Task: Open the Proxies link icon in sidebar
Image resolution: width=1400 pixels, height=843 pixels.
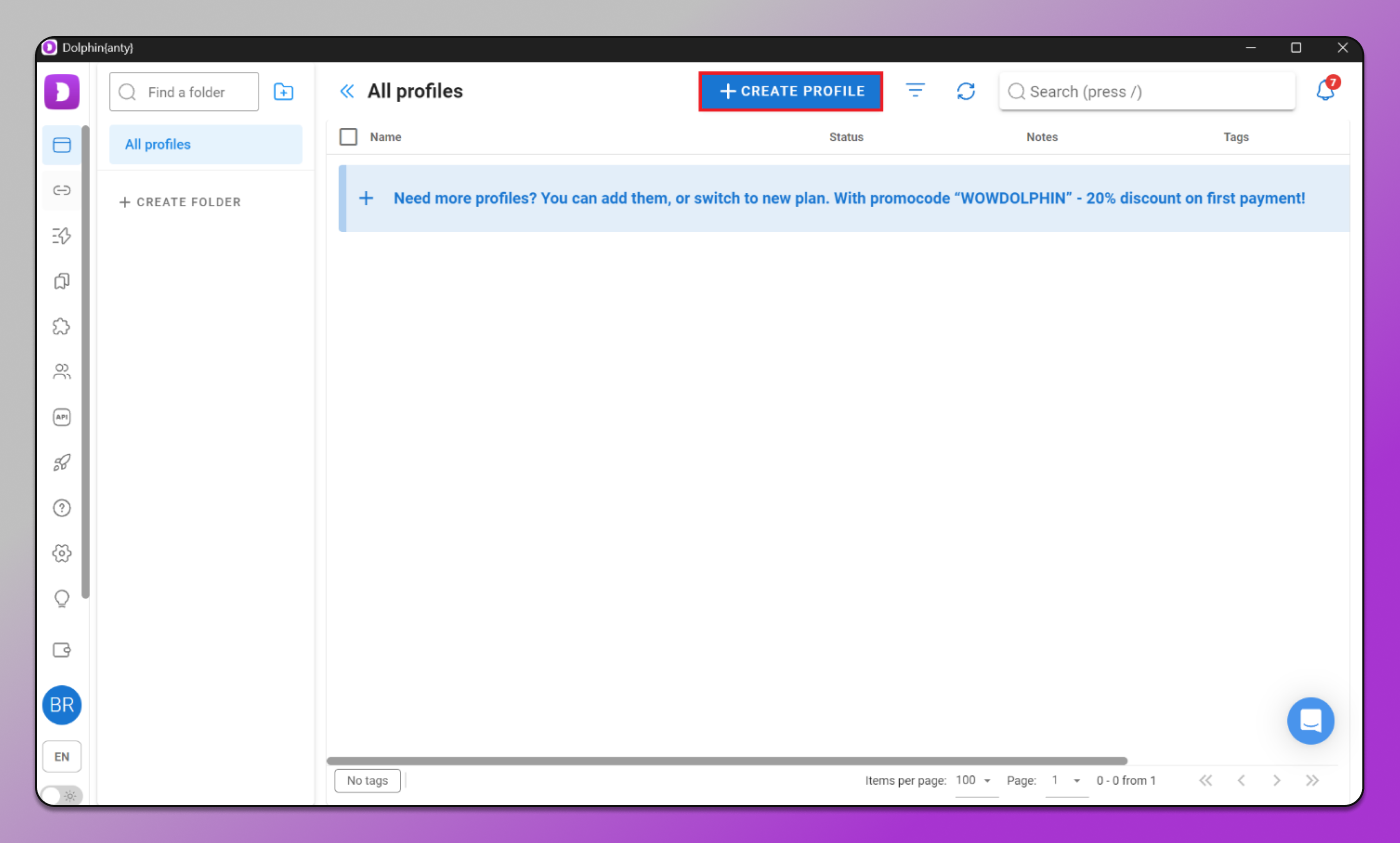Action: (x=62, y=190)
